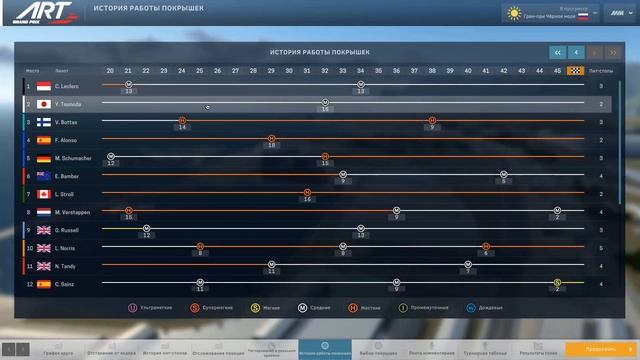The height and width of the screenshot is (360, 640).
Task: Select Norris's hard tyre marker at lap 25
Action: tap(200, 247)
